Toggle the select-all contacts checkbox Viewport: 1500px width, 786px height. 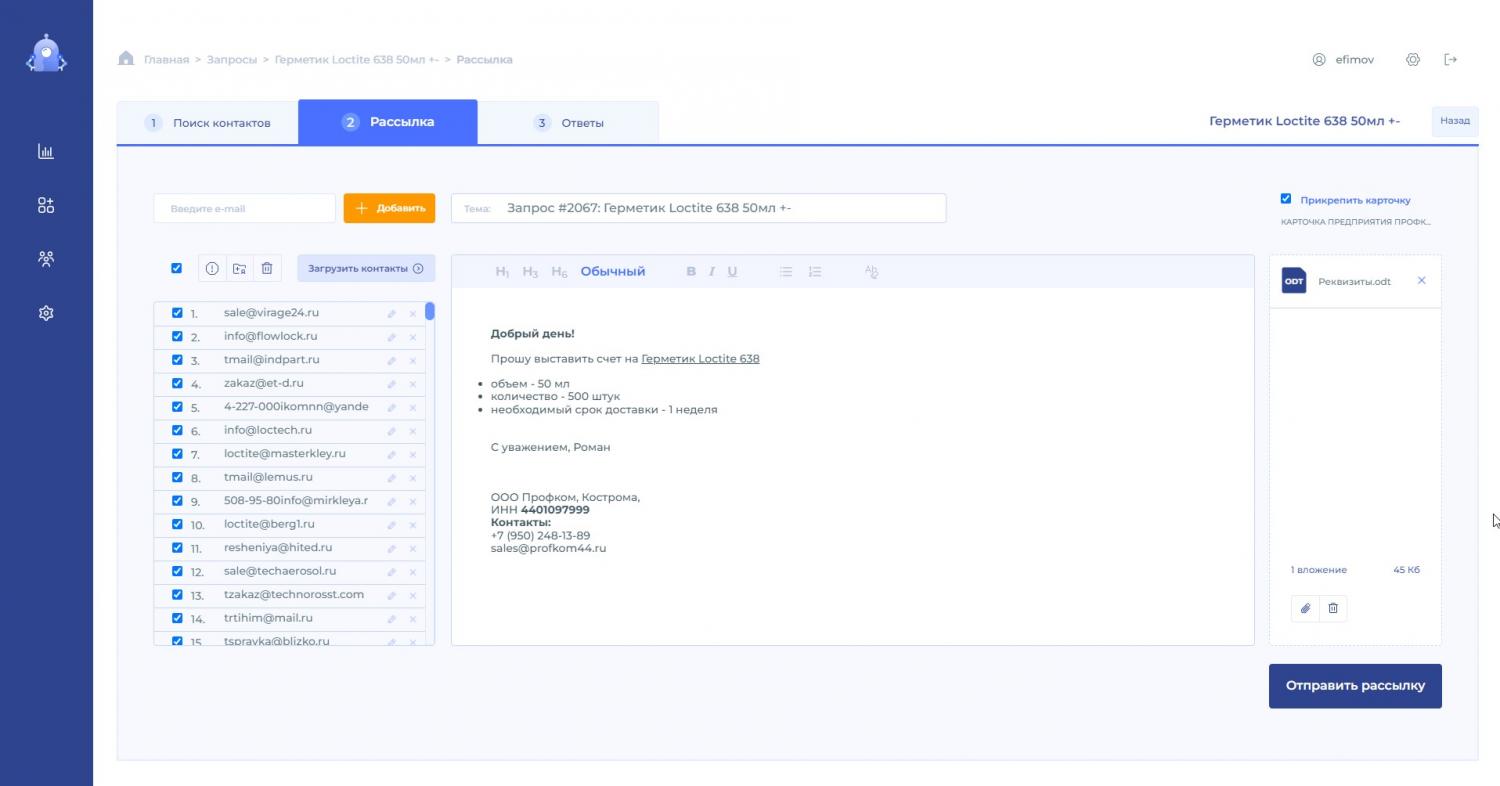[x=177, y=268]
